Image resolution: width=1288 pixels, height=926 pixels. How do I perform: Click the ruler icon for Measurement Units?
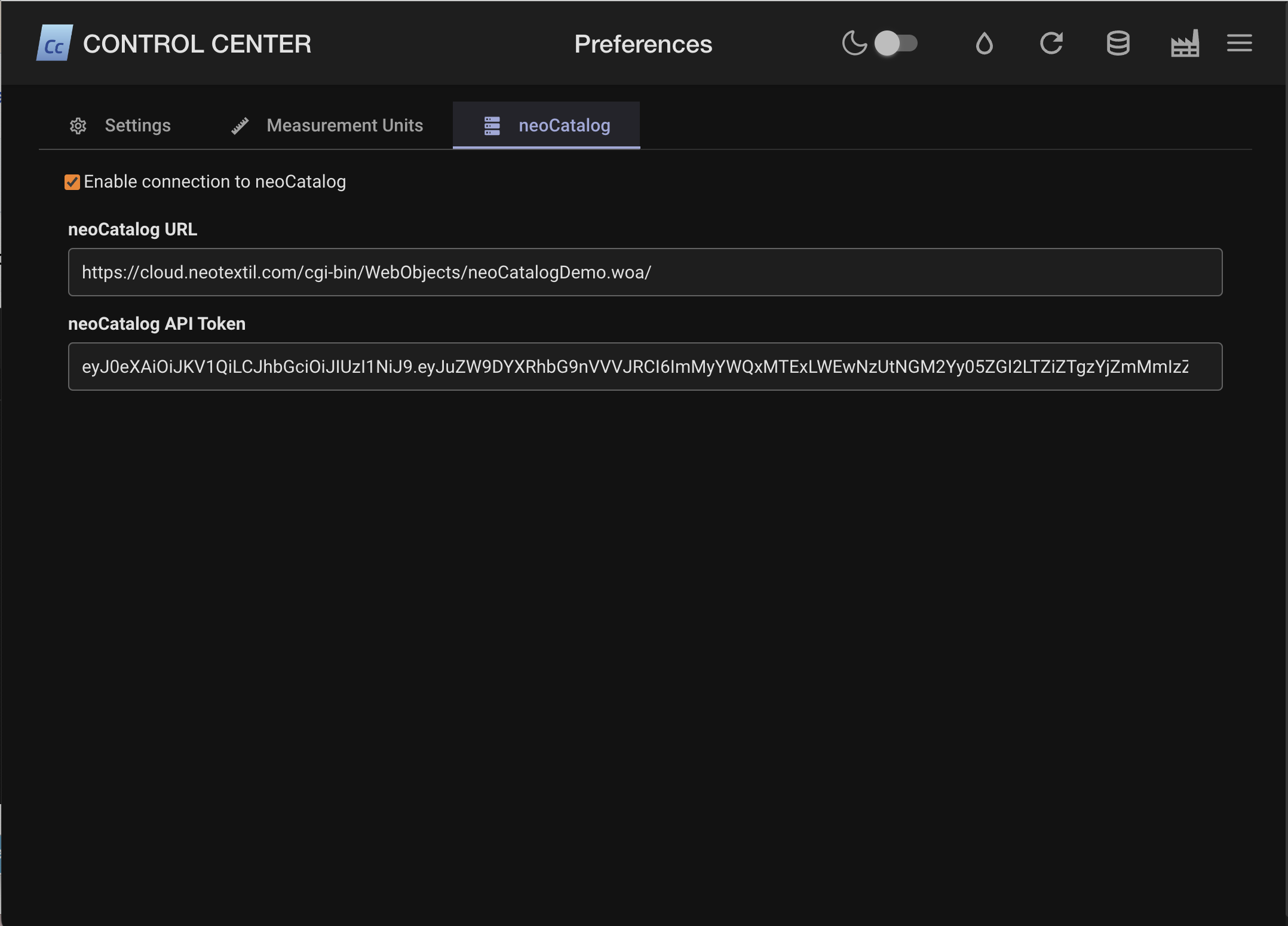(240, 125)
